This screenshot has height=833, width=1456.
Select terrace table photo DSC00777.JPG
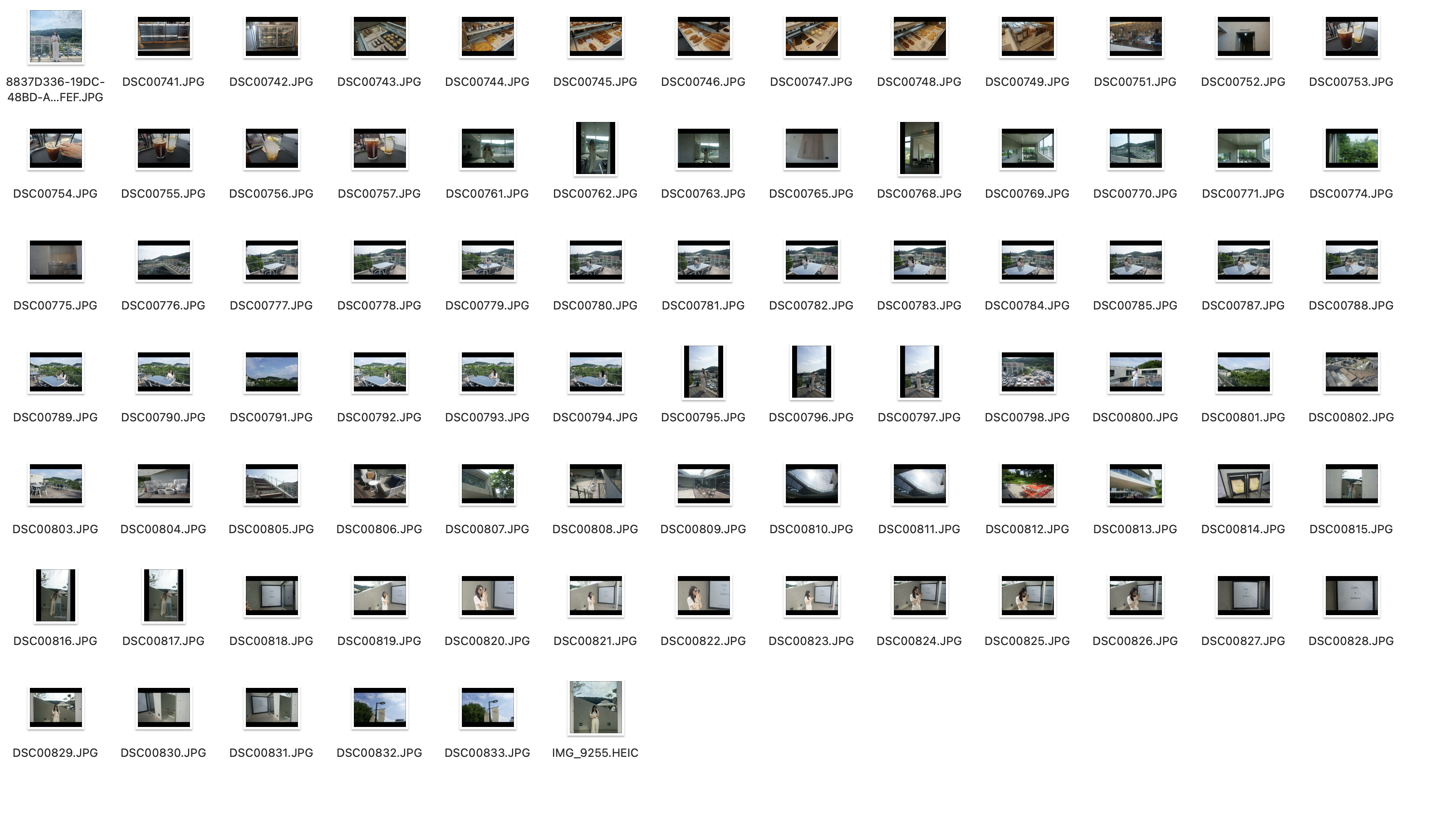coord(271,260)
